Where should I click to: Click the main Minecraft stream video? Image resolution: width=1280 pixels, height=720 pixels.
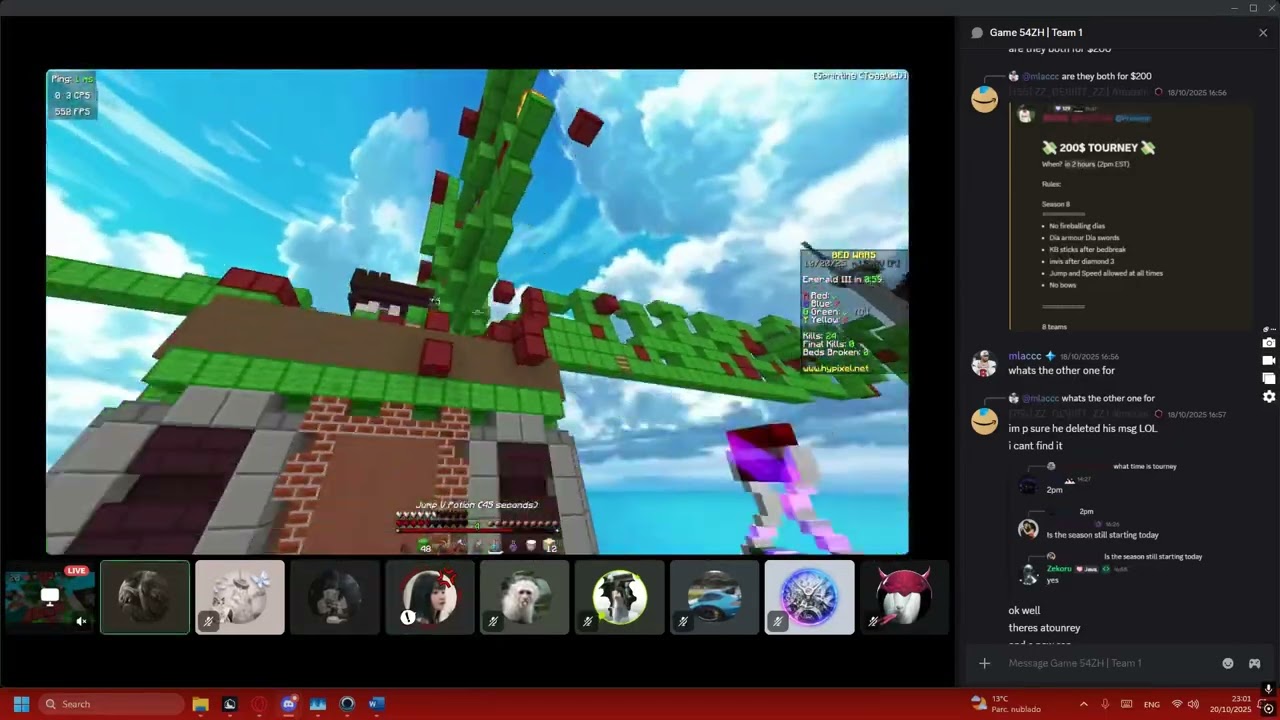(477, 312)
